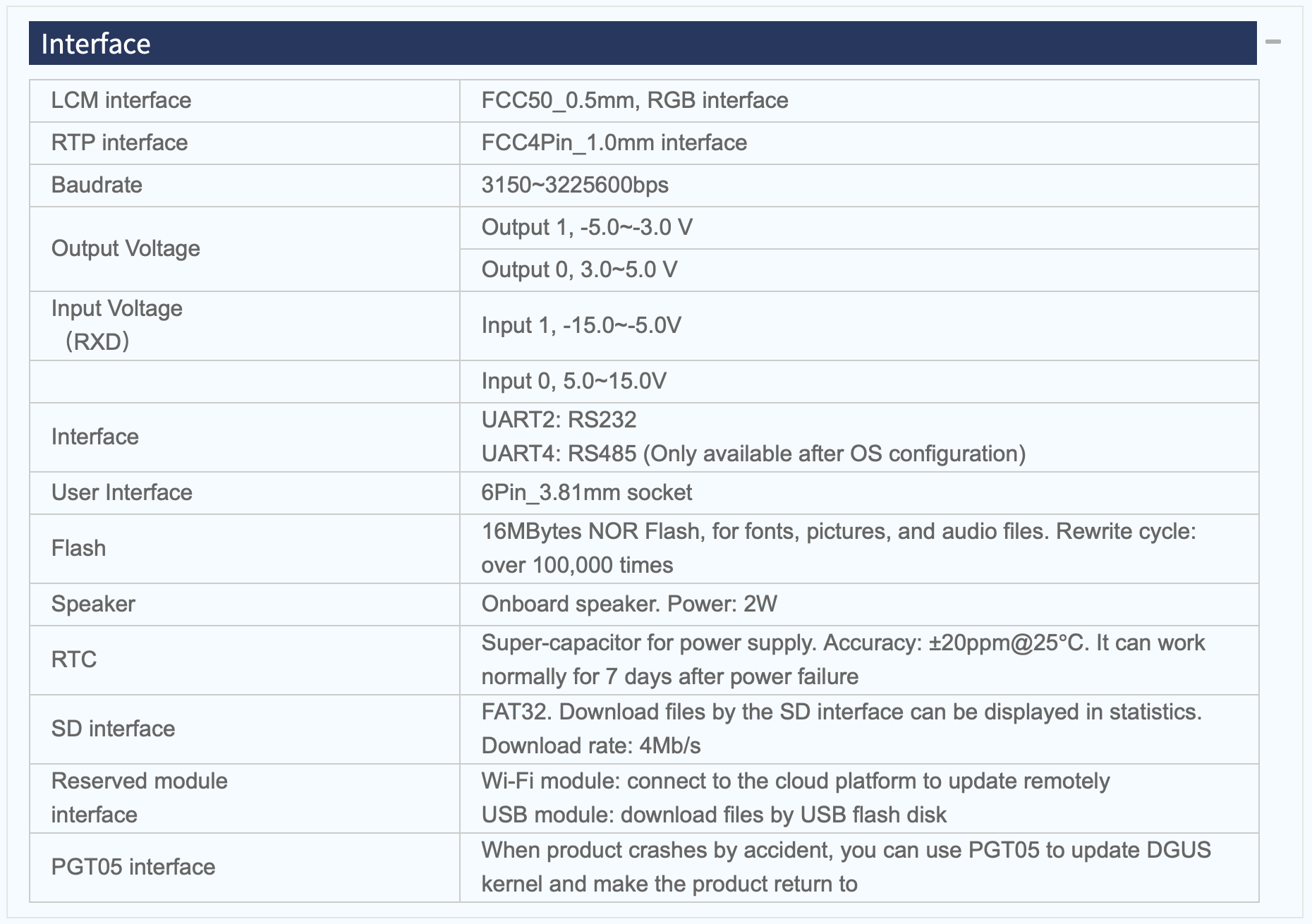Click the Flash row label
This screenshot has height=924, width=1312.
tap(245, 549)
